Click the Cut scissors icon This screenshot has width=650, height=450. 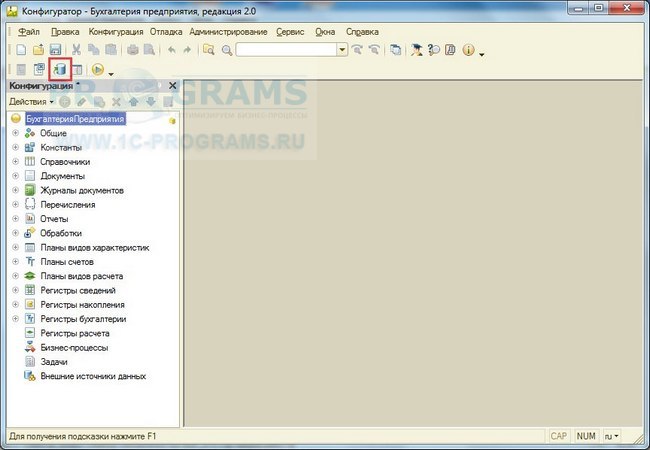point(77,49)
